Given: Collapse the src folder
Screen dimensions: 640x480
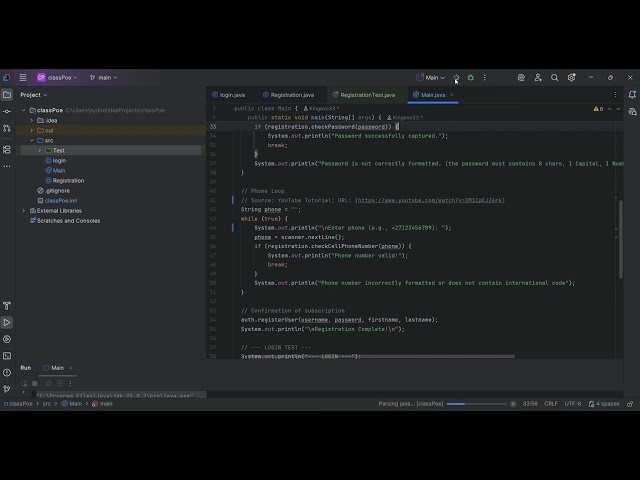Looking at the screenshot, I should (31, 140).
